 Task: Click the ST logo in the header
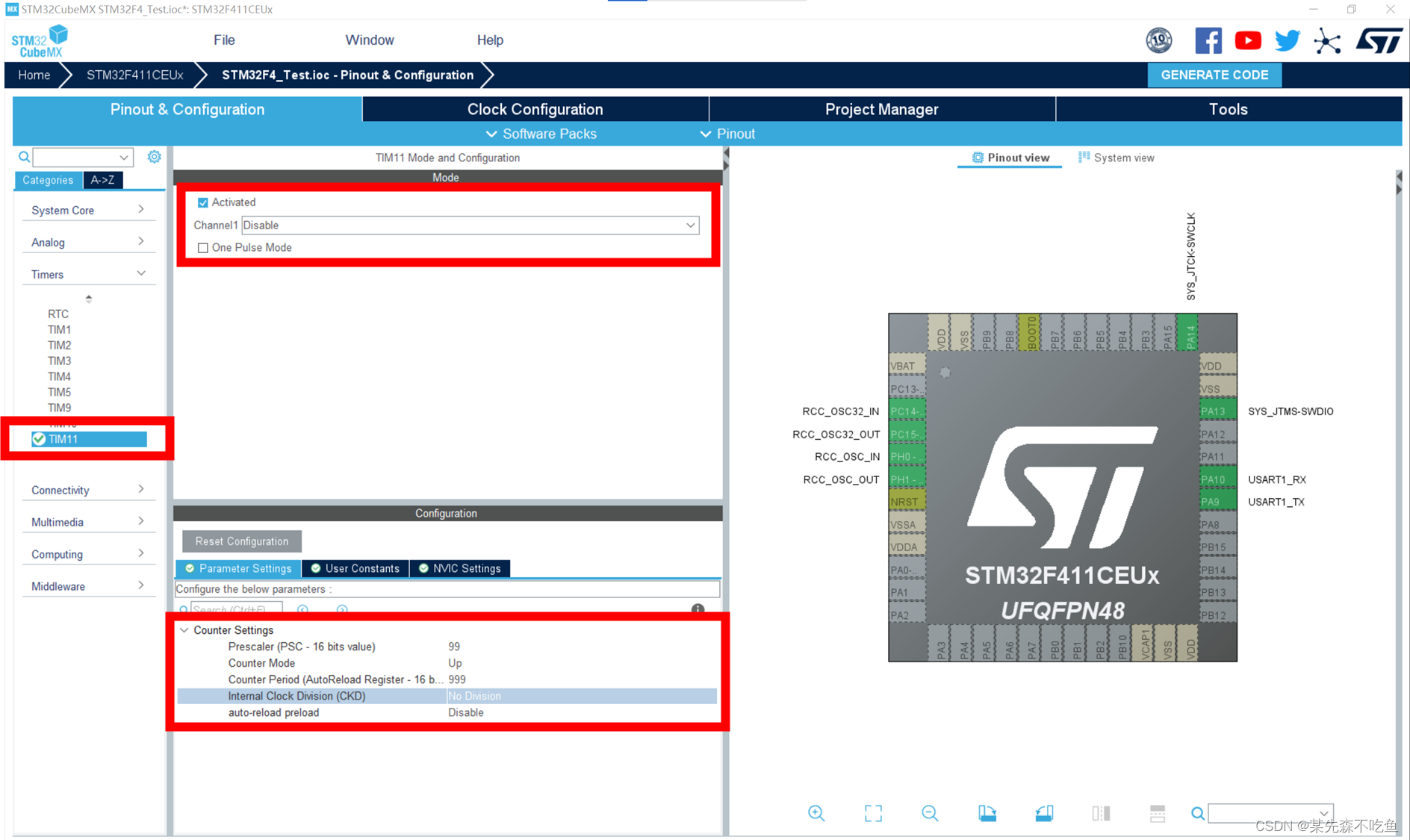point(1379,40)
